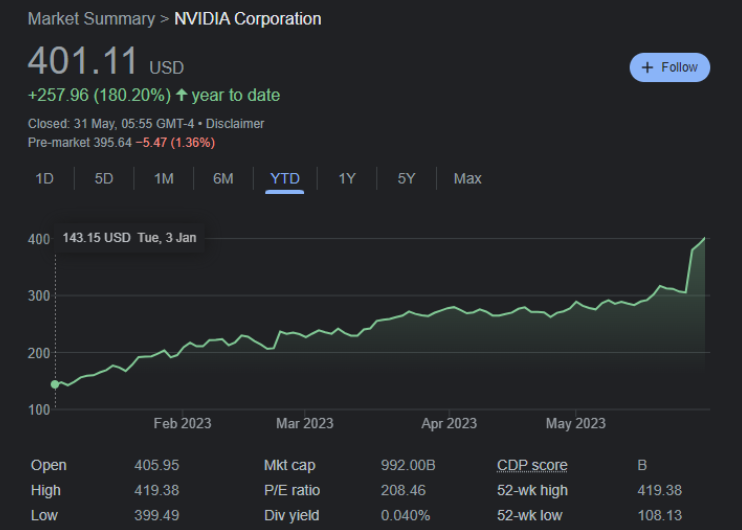The height and width of the screenshot is (530, 742).
Task: Click the May 2023 axis label
Action: click(x=575, y=423)
